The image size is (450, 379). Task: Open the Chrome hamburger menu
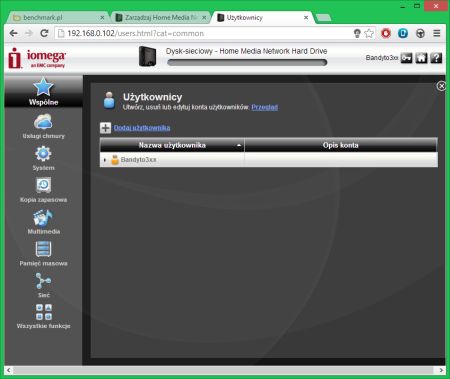click(x=437, y=33)
